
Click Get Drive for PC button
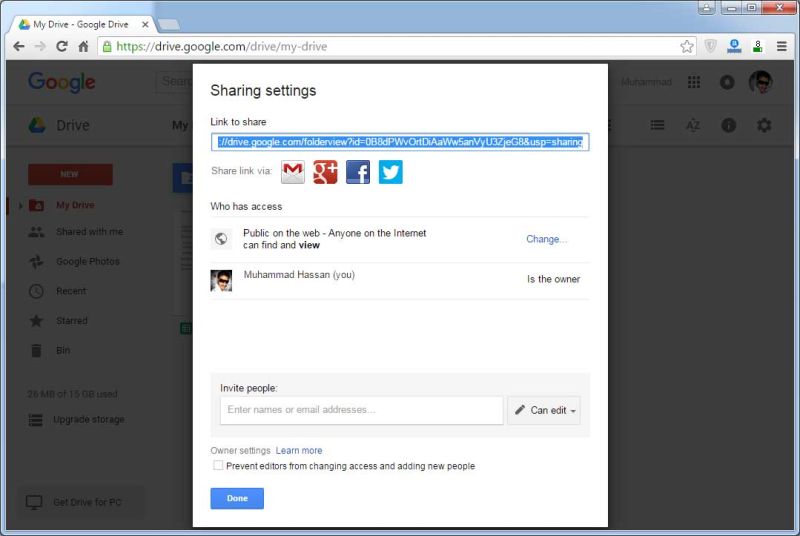[x=82, y=502]
